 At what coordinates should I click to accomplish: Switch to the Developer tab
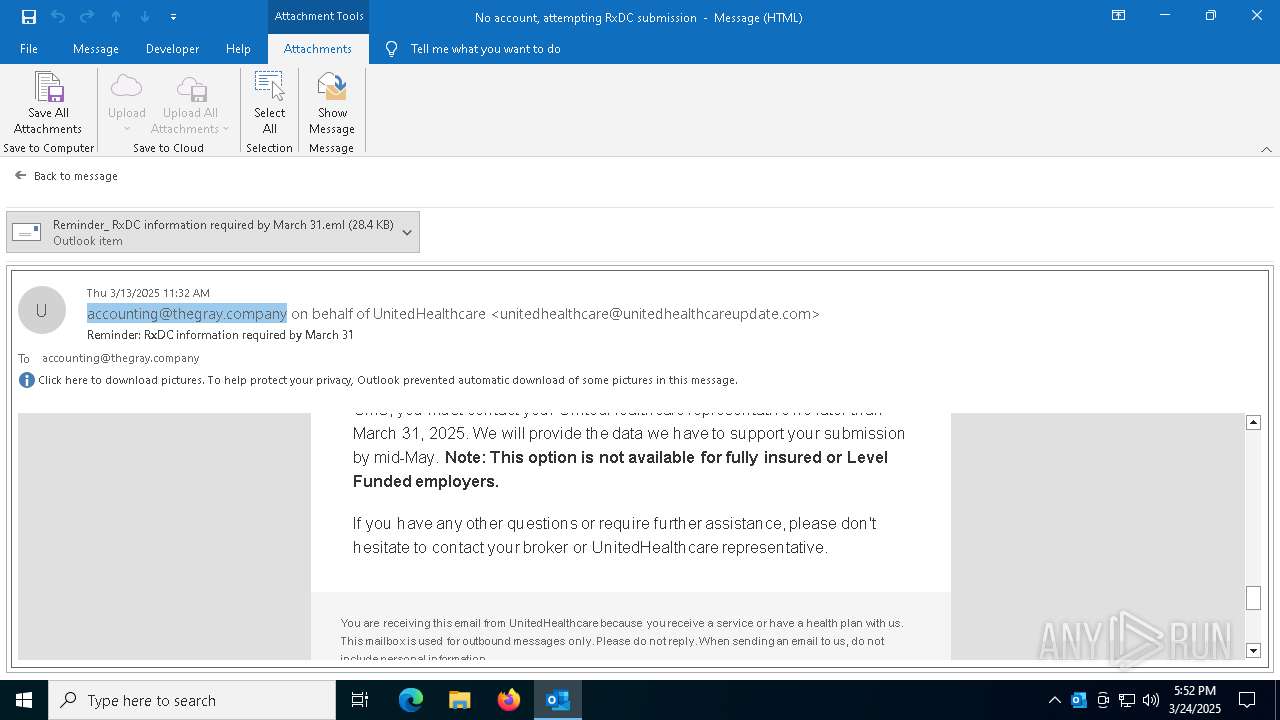[172, 48]
